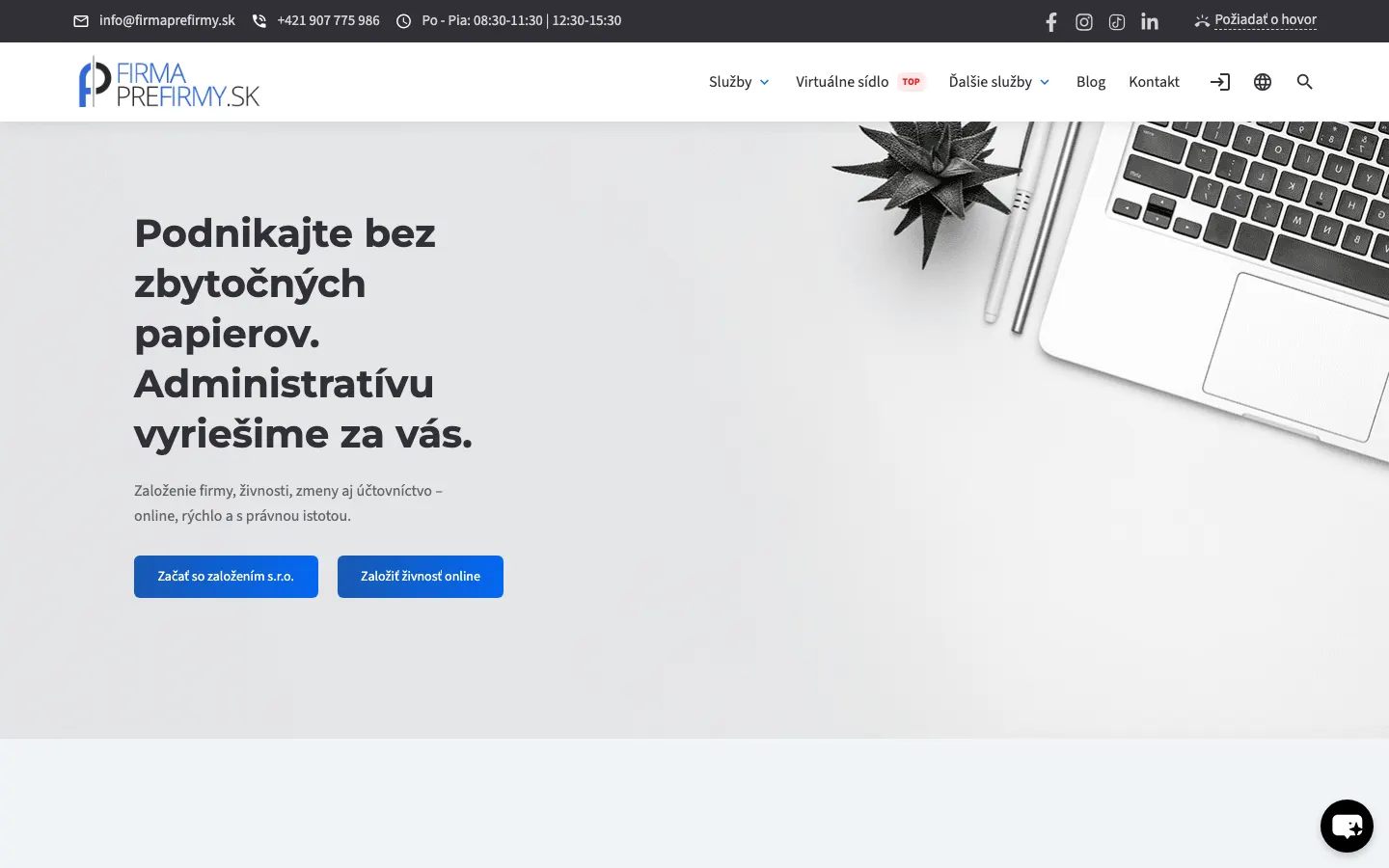Expand the Služby dropdown menu

coord(739,82)
